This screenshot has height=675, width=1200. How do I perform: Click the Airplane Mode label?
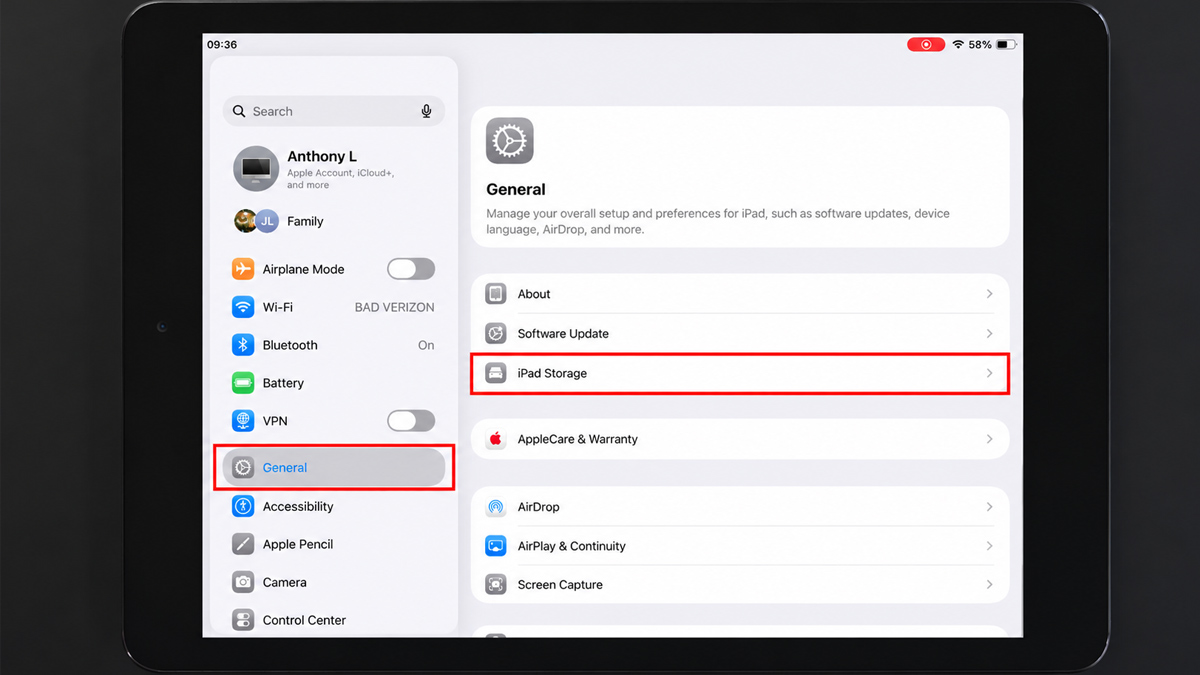(303, 269)
